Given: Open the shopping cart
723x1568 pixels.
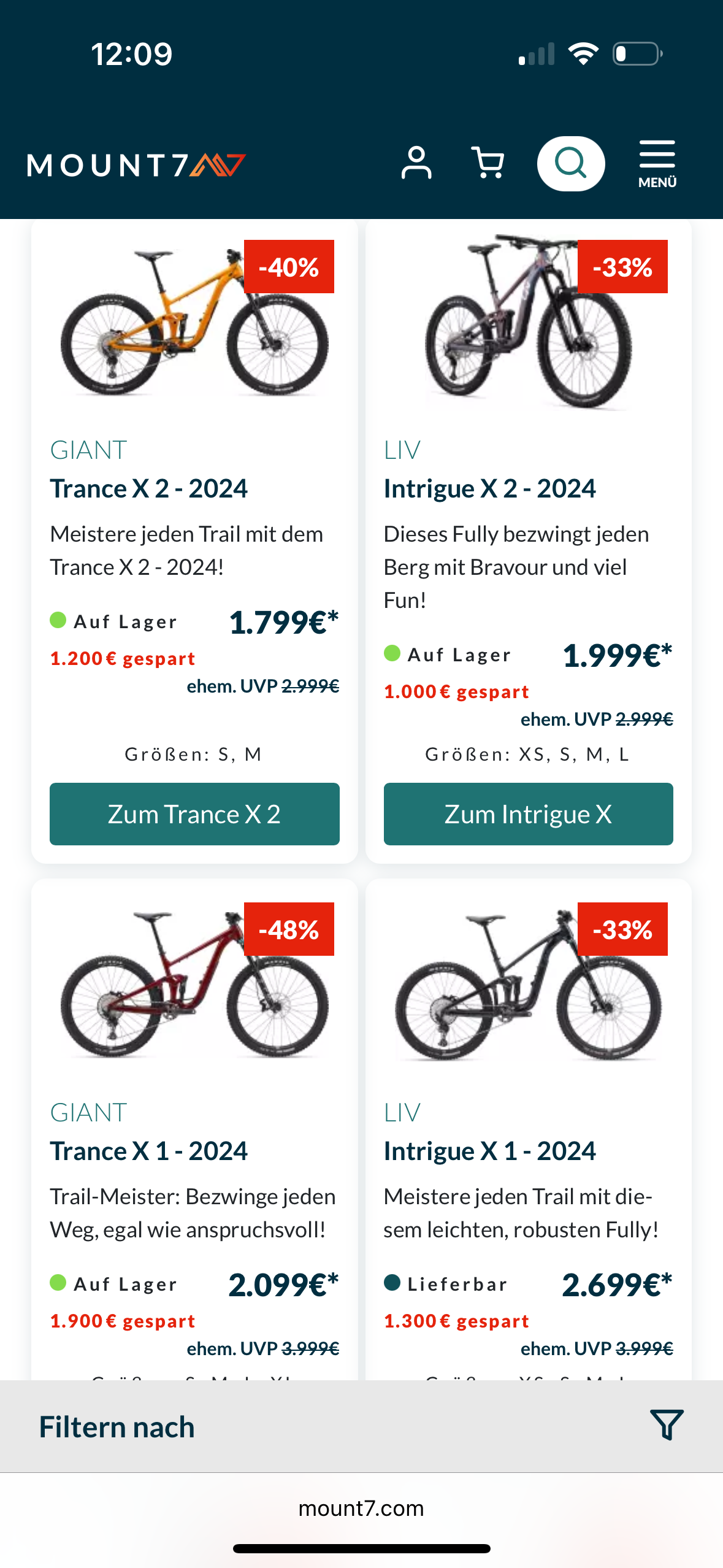Looking at the screenshot, I should (x=488, y=163).
